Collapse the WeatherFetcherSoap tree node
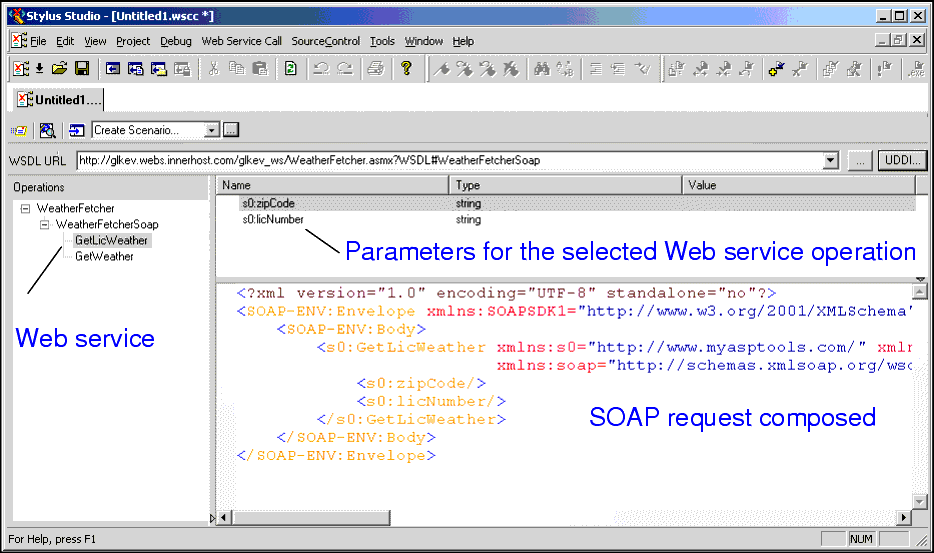Screen dimensions: 934x553 coord(44,225)
